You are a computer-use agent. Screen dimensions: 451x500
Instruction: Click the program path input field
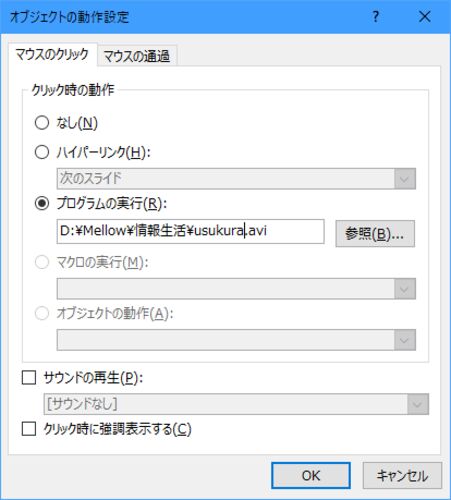[190, 231]
